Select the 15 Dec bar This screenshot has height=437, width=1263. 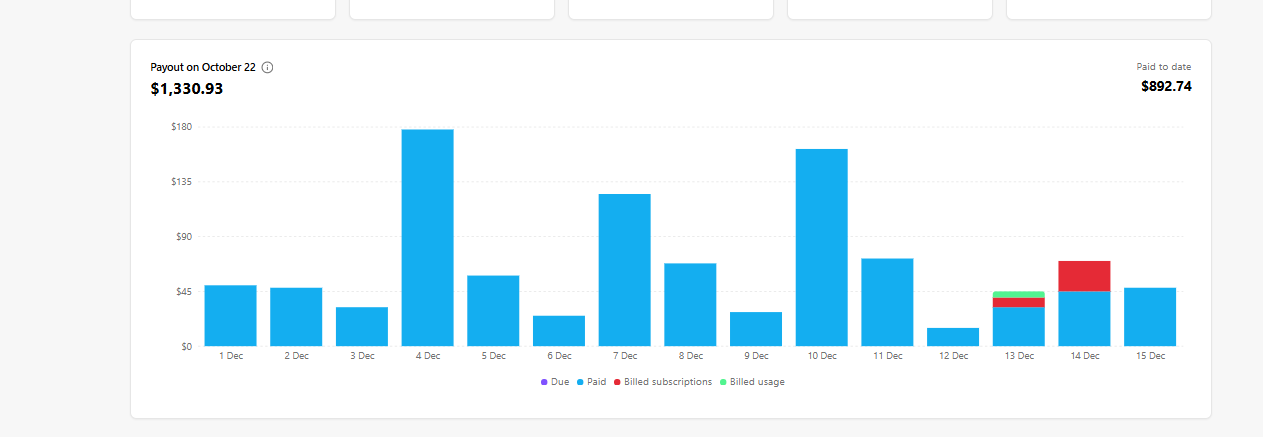click(x=1150, y=317)
